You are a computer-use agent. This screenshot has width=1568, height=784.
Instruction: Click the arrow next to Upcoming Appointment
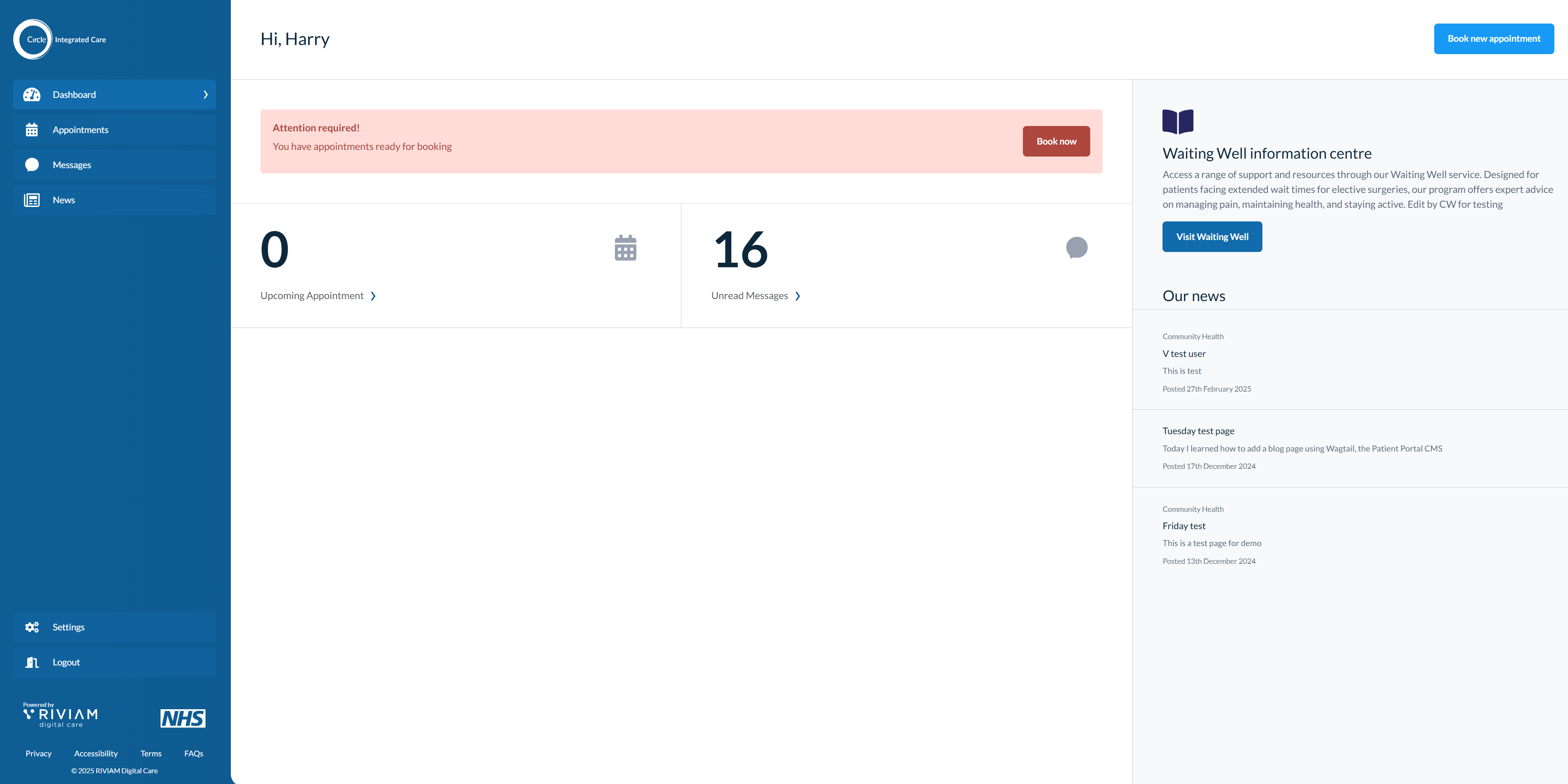point(373,296)
